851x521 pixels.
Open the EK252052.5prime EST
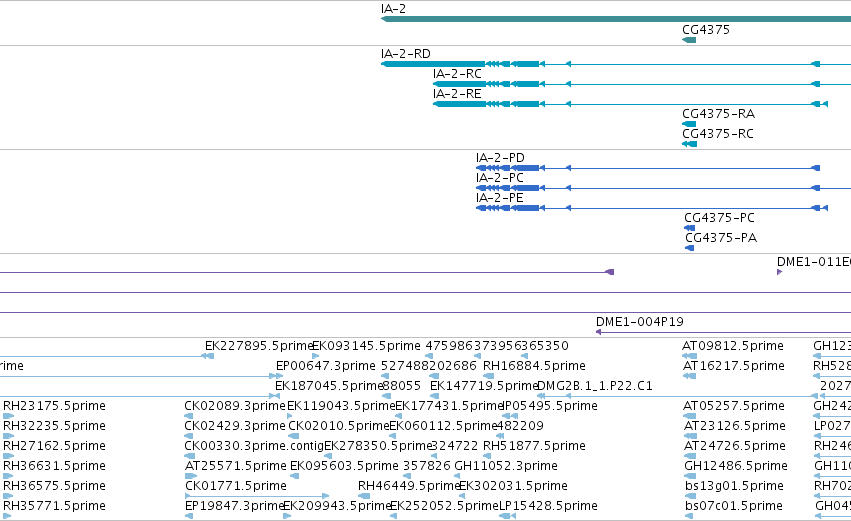coord(444,507)
